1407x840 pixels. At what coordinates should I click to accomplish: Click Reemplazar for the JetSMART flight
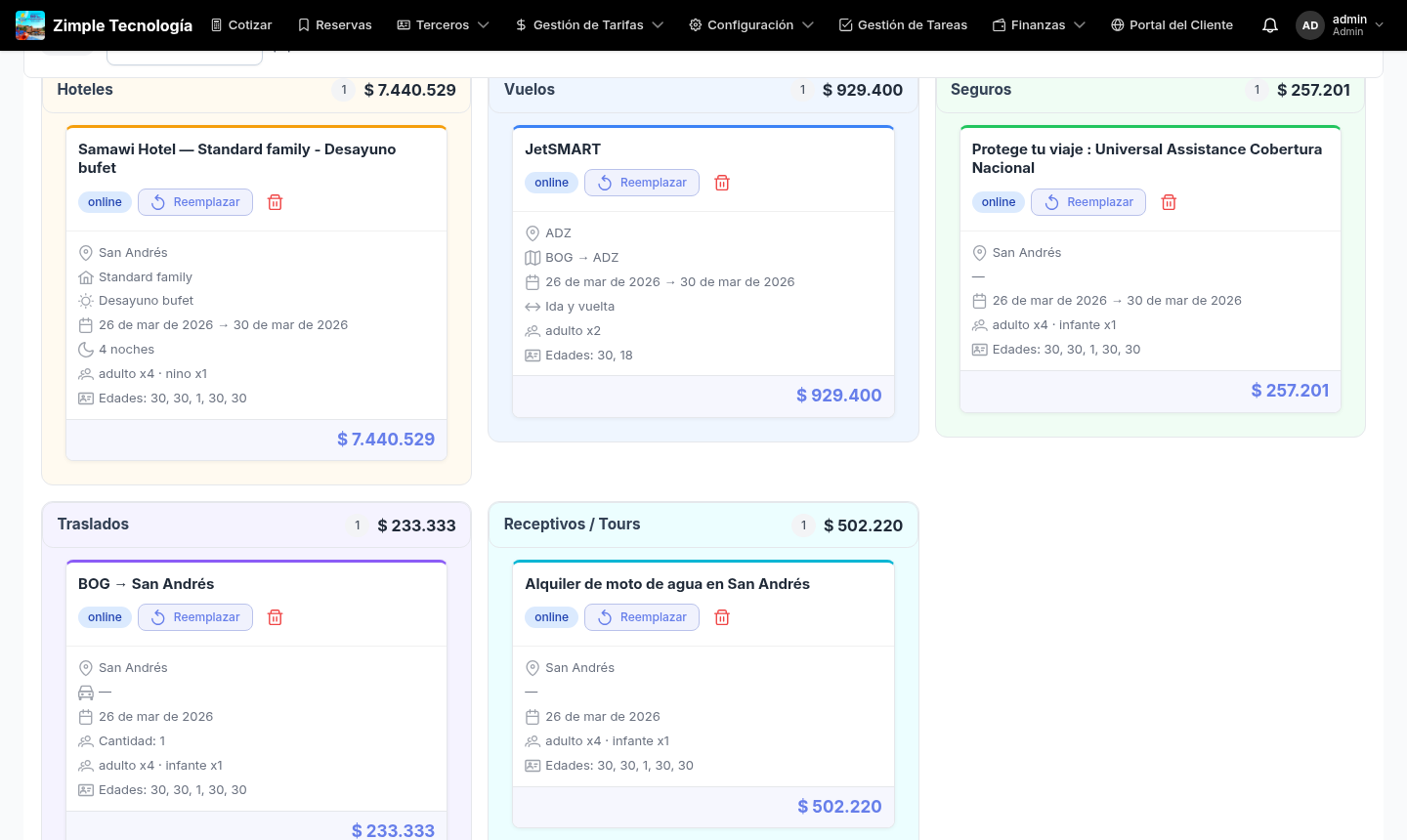point(642,183)
